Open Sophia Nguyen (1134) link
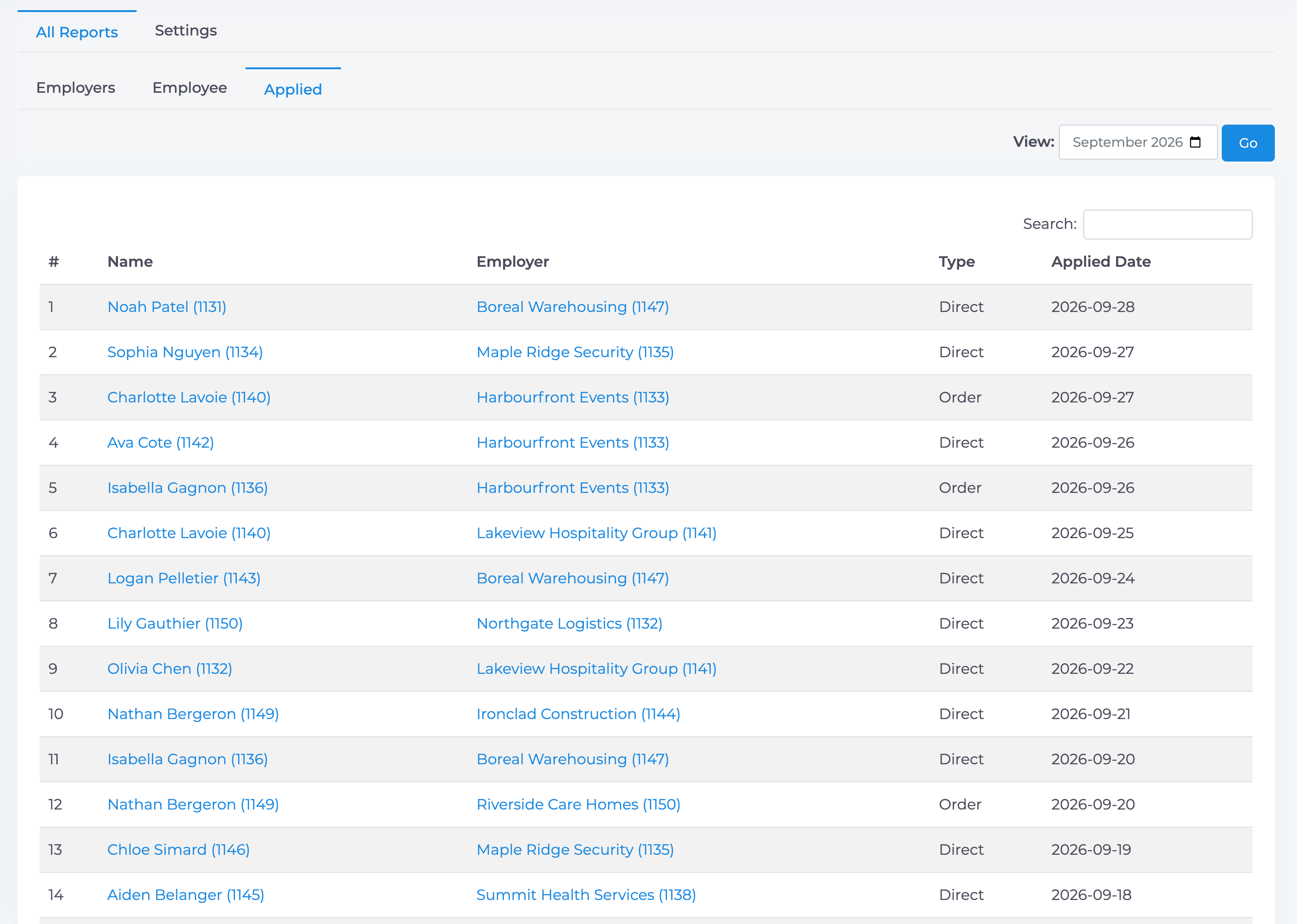 (x=185, y=352)
